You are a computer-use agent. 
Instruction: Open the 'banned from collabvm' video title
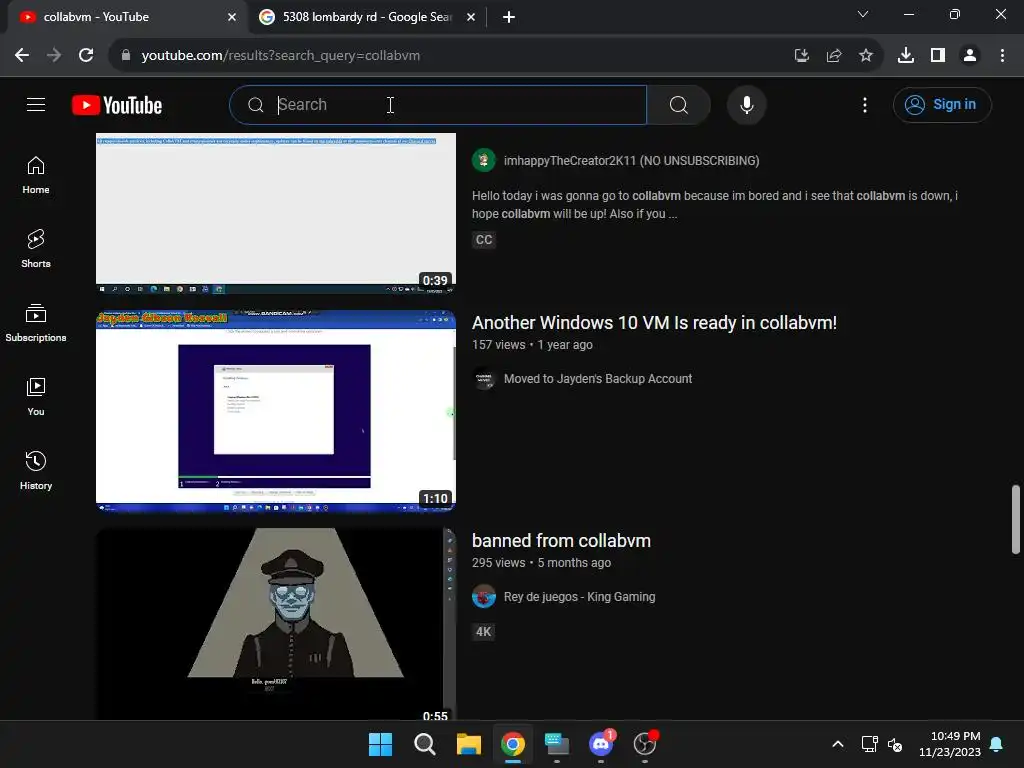(x=561, y=541)
